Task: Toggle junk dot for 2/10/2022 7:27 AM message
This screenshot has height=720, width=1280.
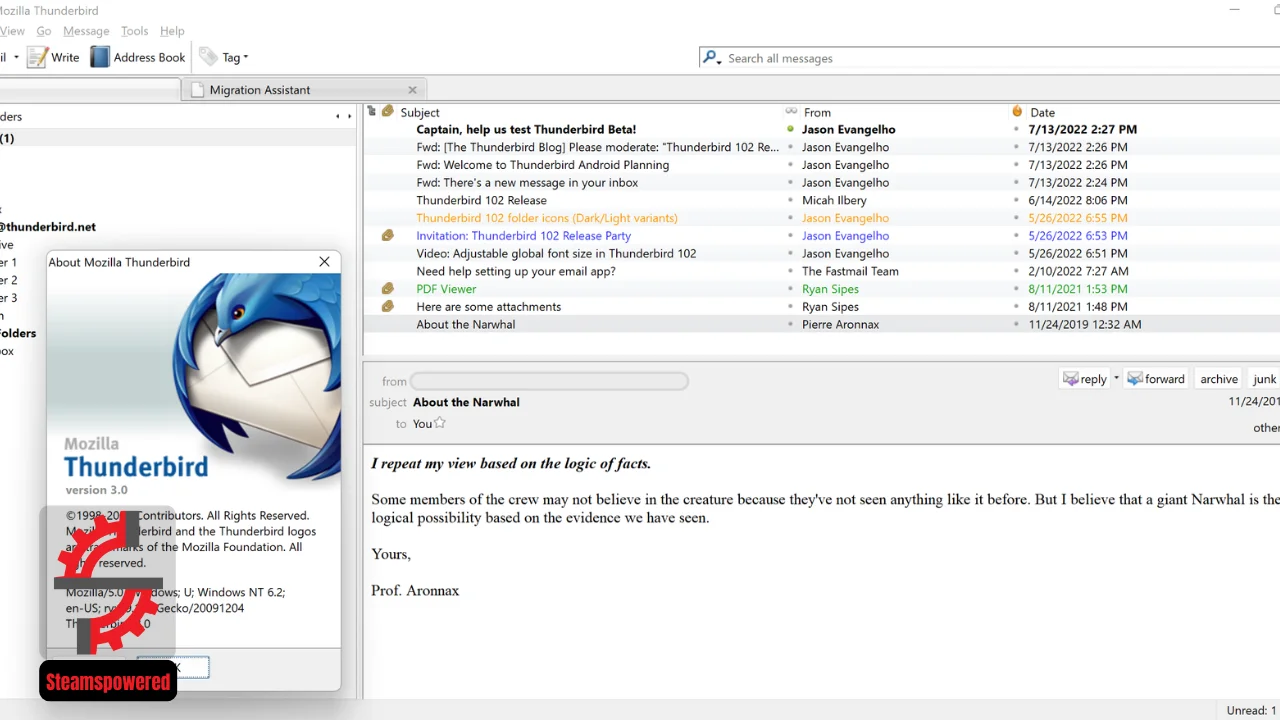Action: [1017, 271]
